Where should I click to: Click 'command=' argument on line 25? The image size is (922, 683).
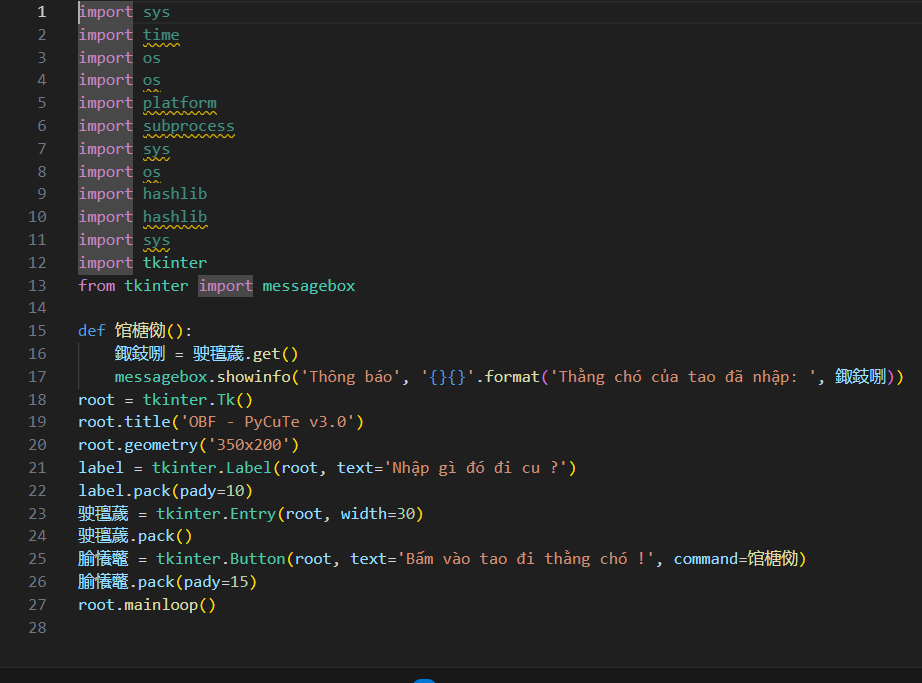click(710, 559)
